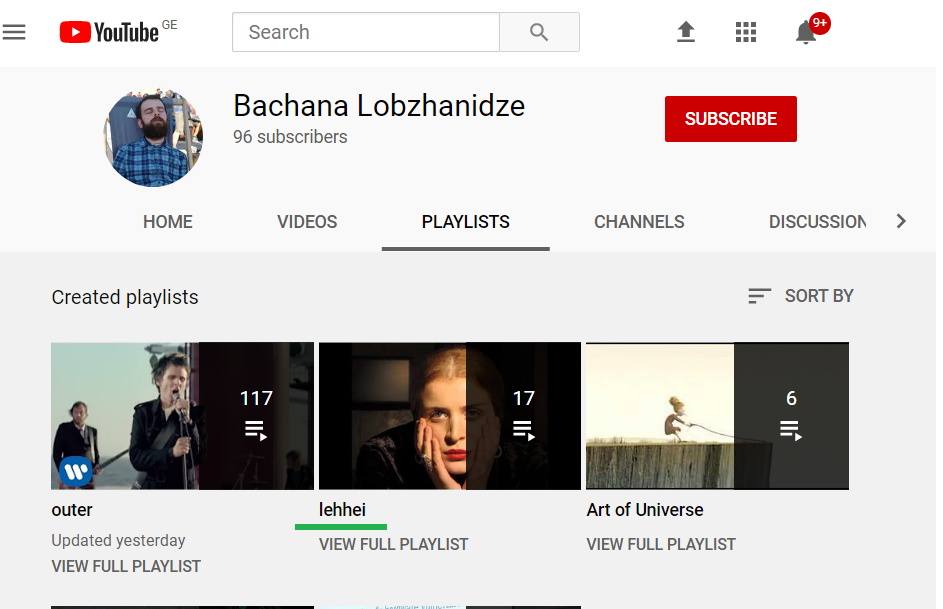943x609 pixels.
Task: Open the DISCUSSION tab
Action: click(x=817, y=222)
